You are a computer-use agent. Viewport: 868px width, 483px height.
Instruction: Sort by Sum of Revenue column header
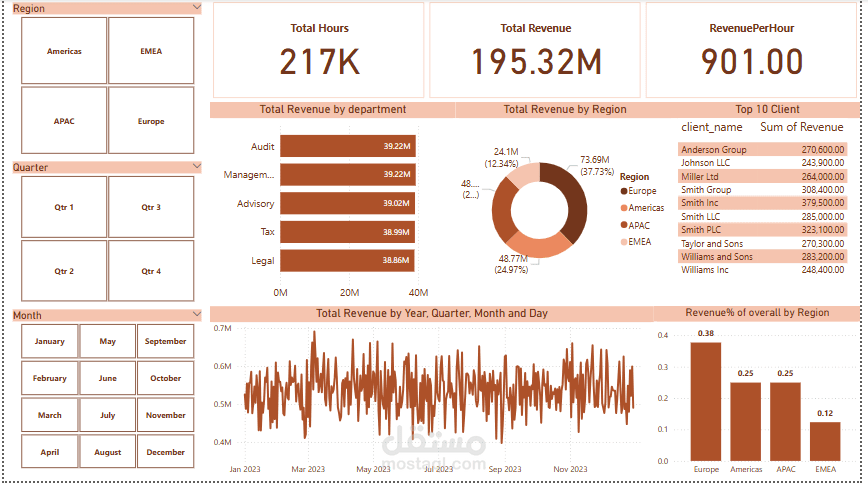[802, 127]
